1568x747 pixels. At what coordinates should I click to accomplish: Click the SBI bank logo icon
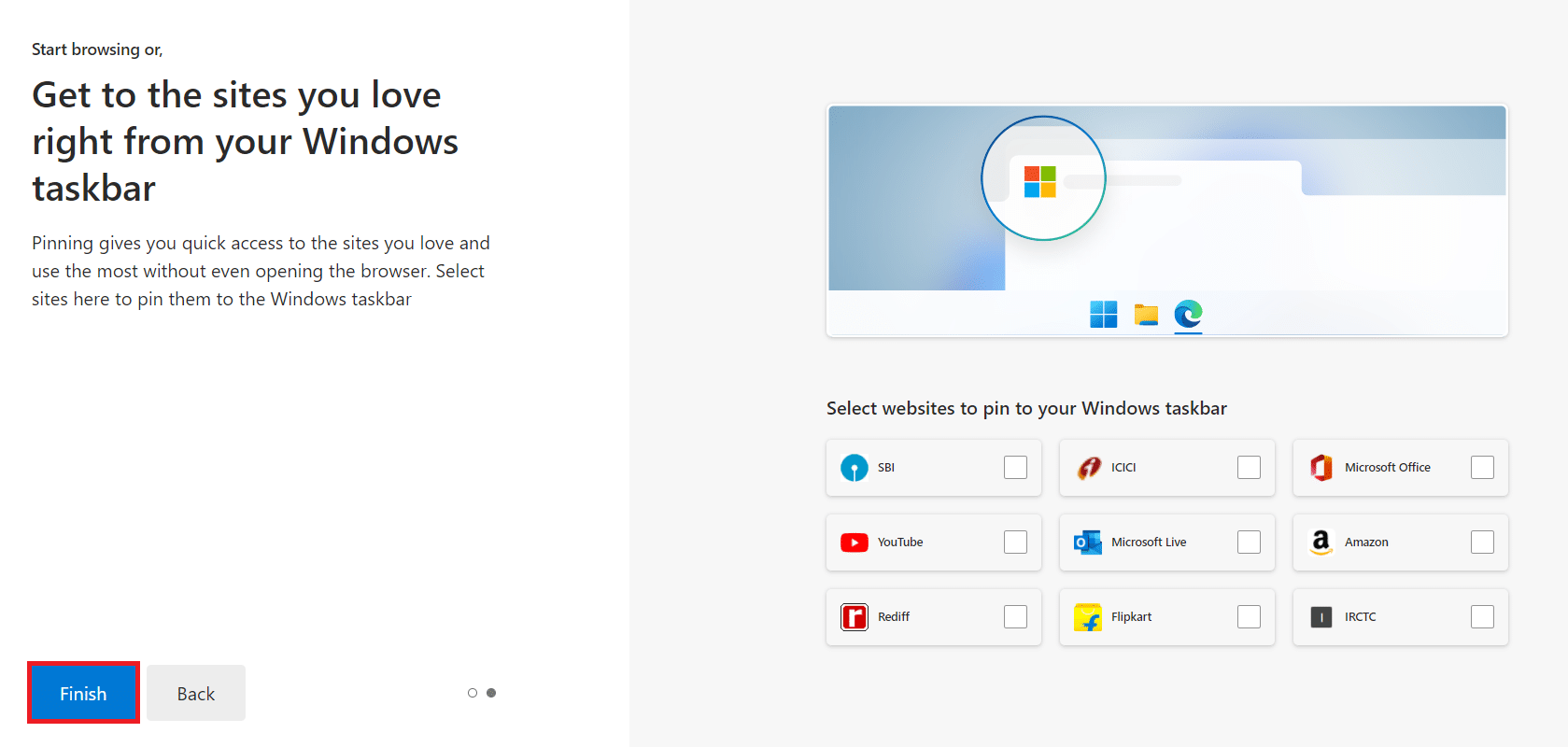(854, 468)
